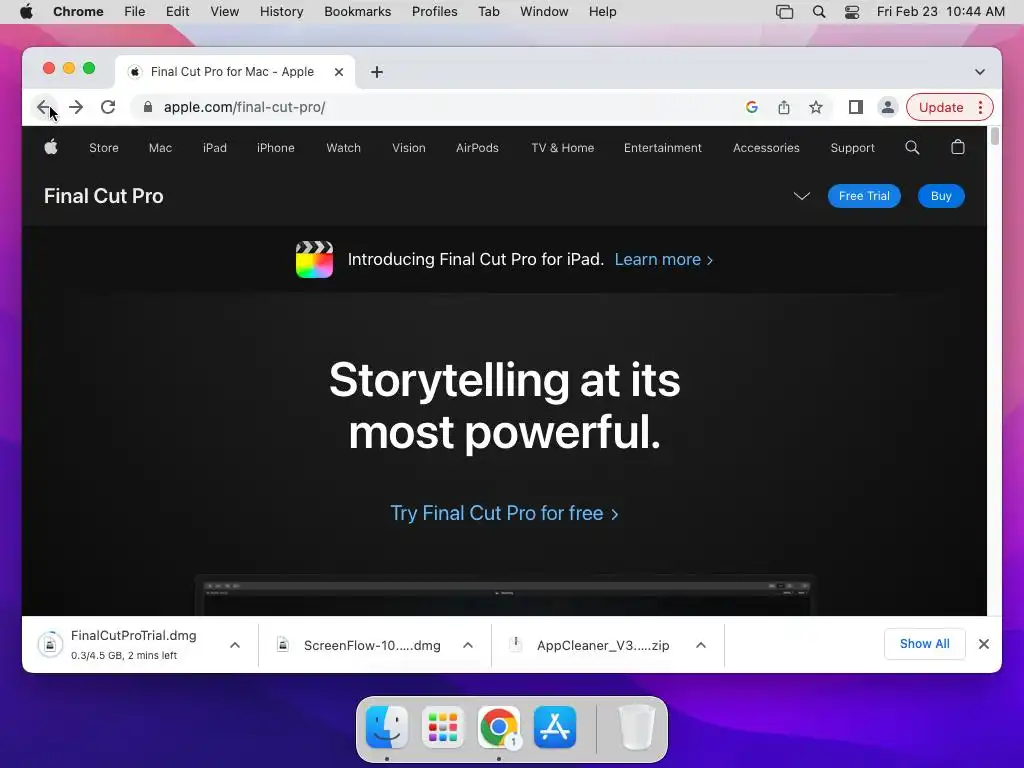Open Control Center in the menu bar
Viewport: 1024px width, 768px height.
852,12
